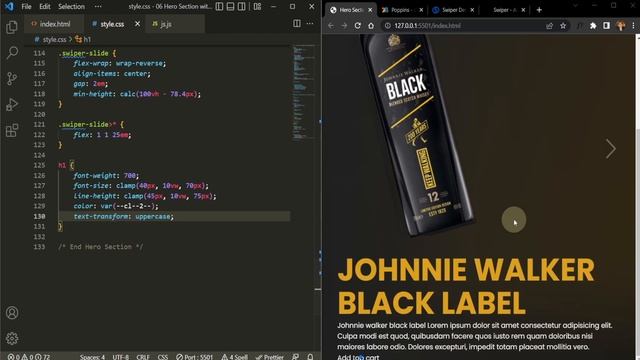This screenshot has height=360, width=640.
Task: Share this page icon in address bar
Action: [549, 26]
